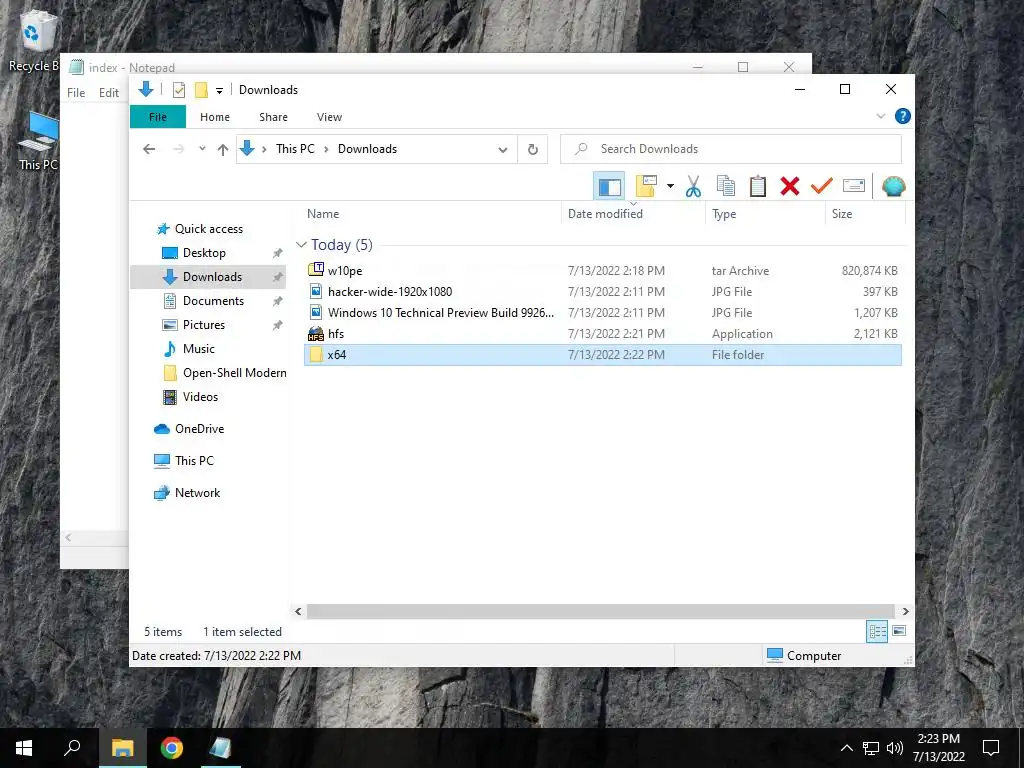Open Videos in the navigation pane

coord(200,397)
